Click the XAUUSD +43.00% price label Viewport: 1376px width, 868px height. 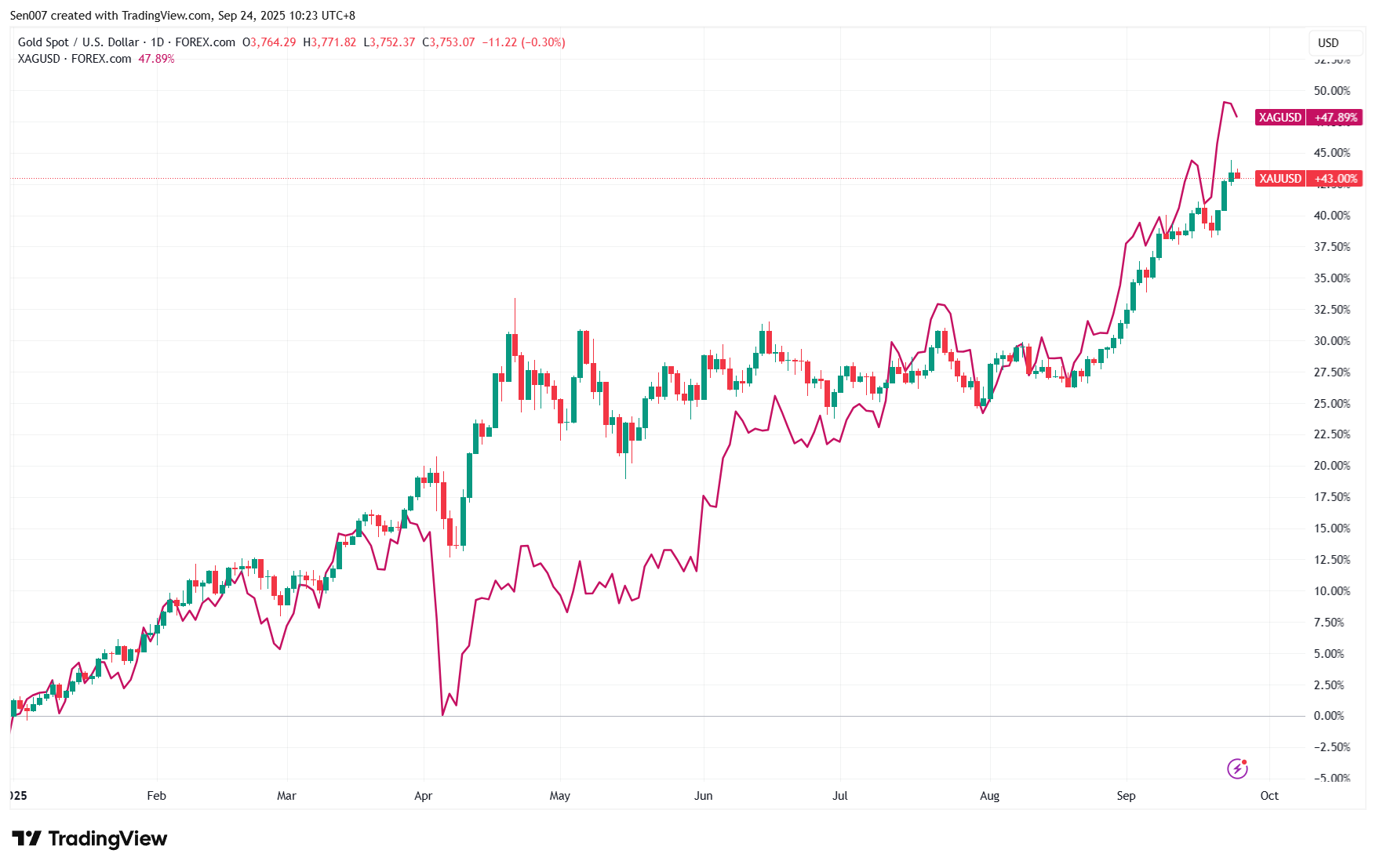point(1309,179)
